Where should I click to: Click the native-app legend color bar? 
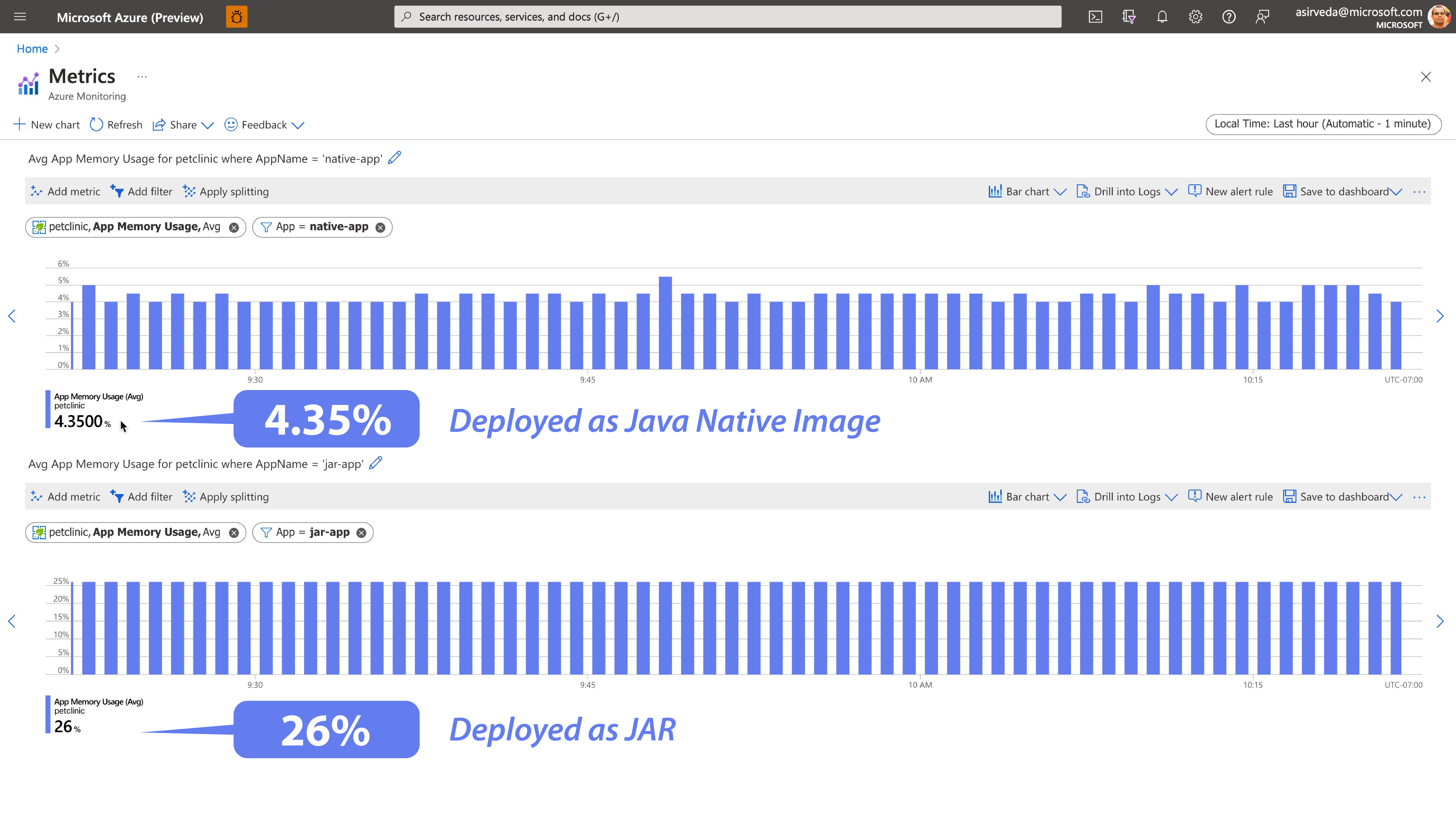tap(48, 409)
